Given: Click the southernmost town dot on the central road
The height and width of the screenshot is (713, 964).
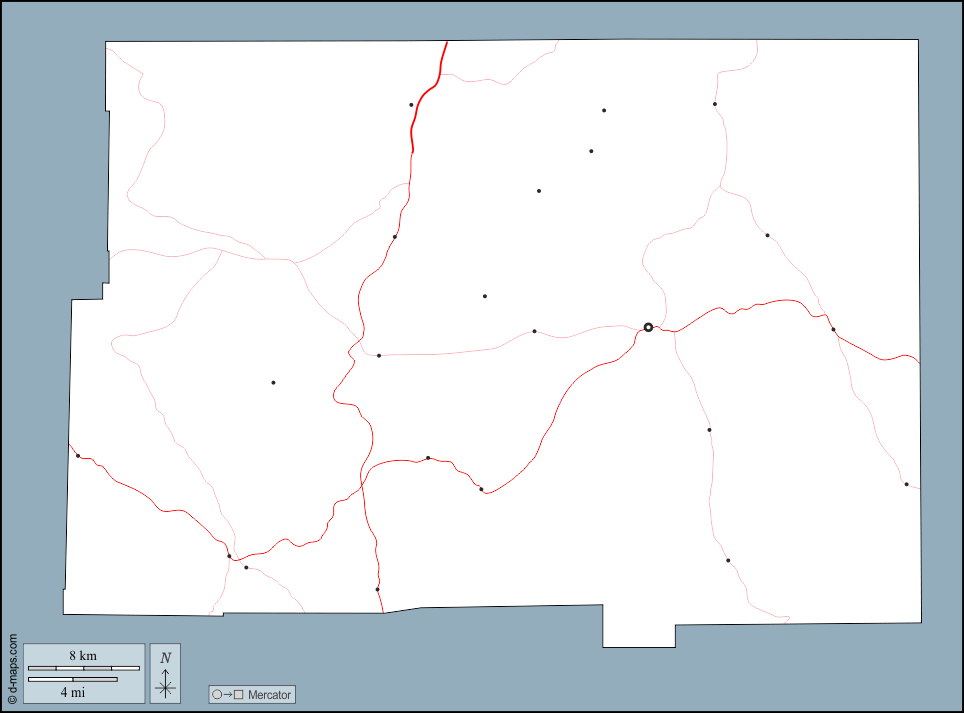Looking at the screenshot, I should click(x=377, y=589).
